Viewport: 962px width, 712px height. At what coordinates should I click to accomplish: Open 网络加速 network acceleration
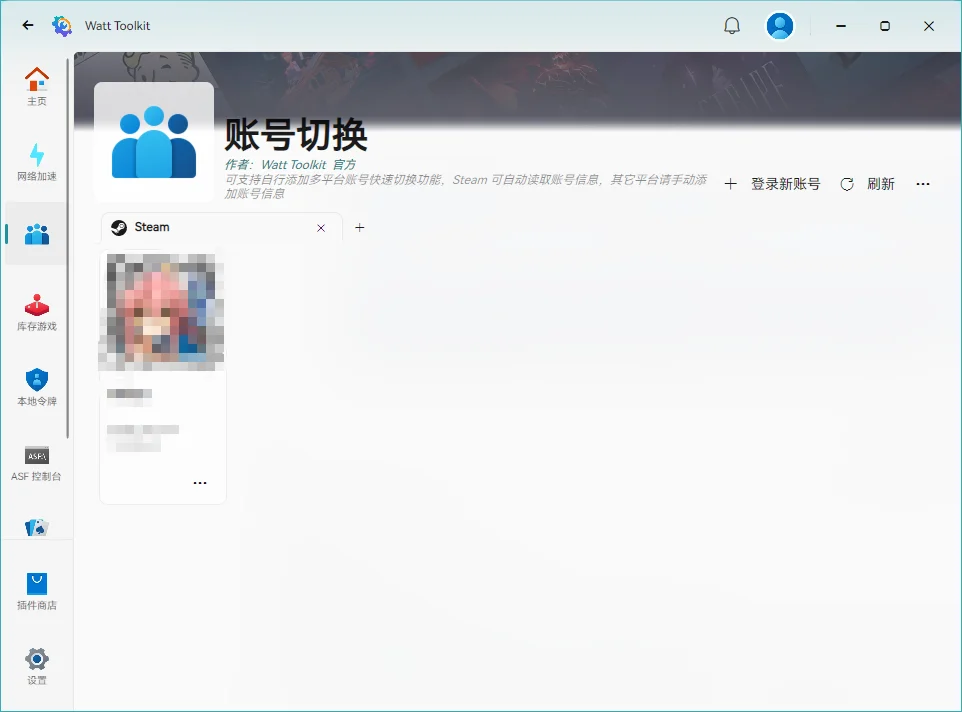[x=37, y=162]
